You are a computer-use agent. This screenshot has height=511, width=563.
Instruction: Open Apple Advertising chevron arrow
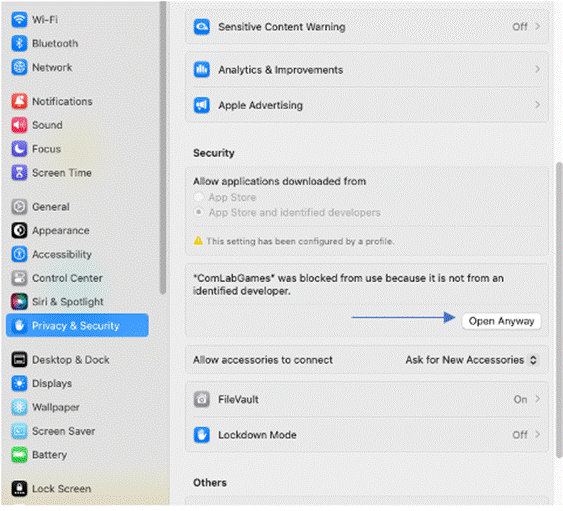(x=538, y=104)
